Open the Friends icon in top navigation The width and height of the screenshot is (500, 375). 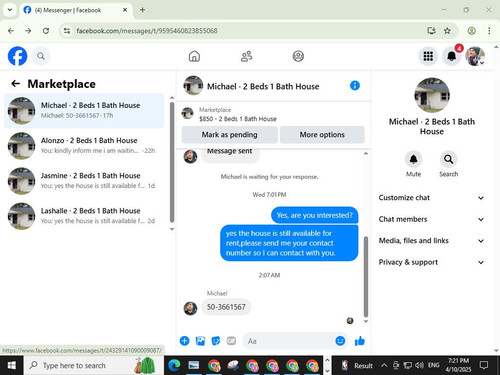[246, 56]
